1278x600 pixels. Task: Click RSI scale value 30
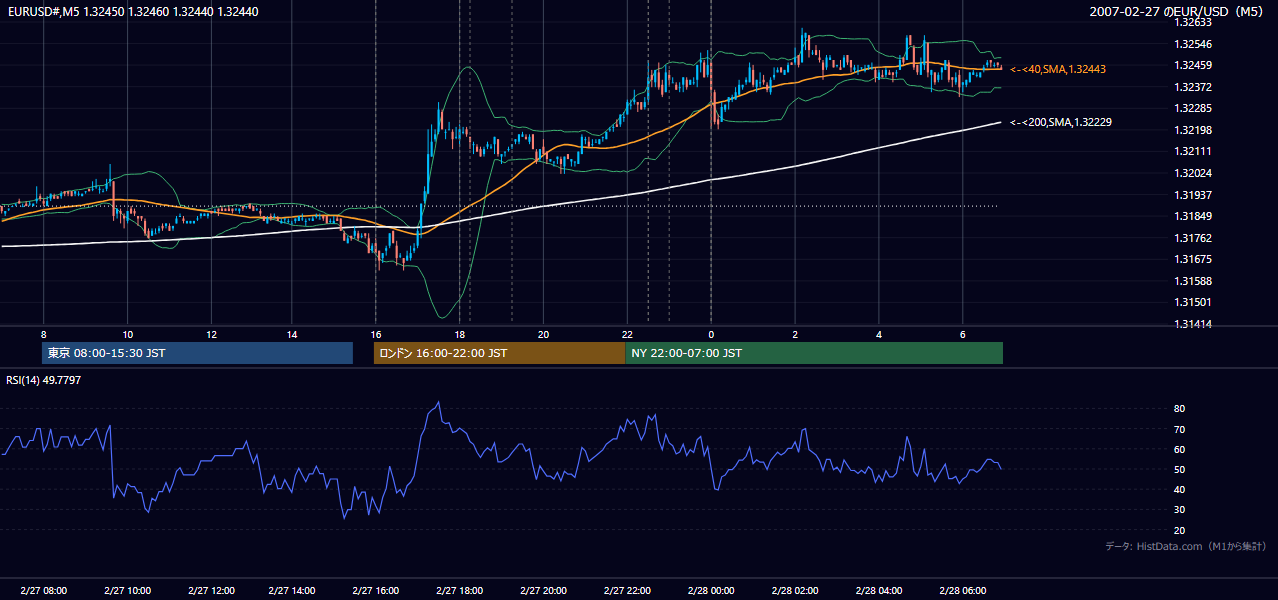(1179, 510)
